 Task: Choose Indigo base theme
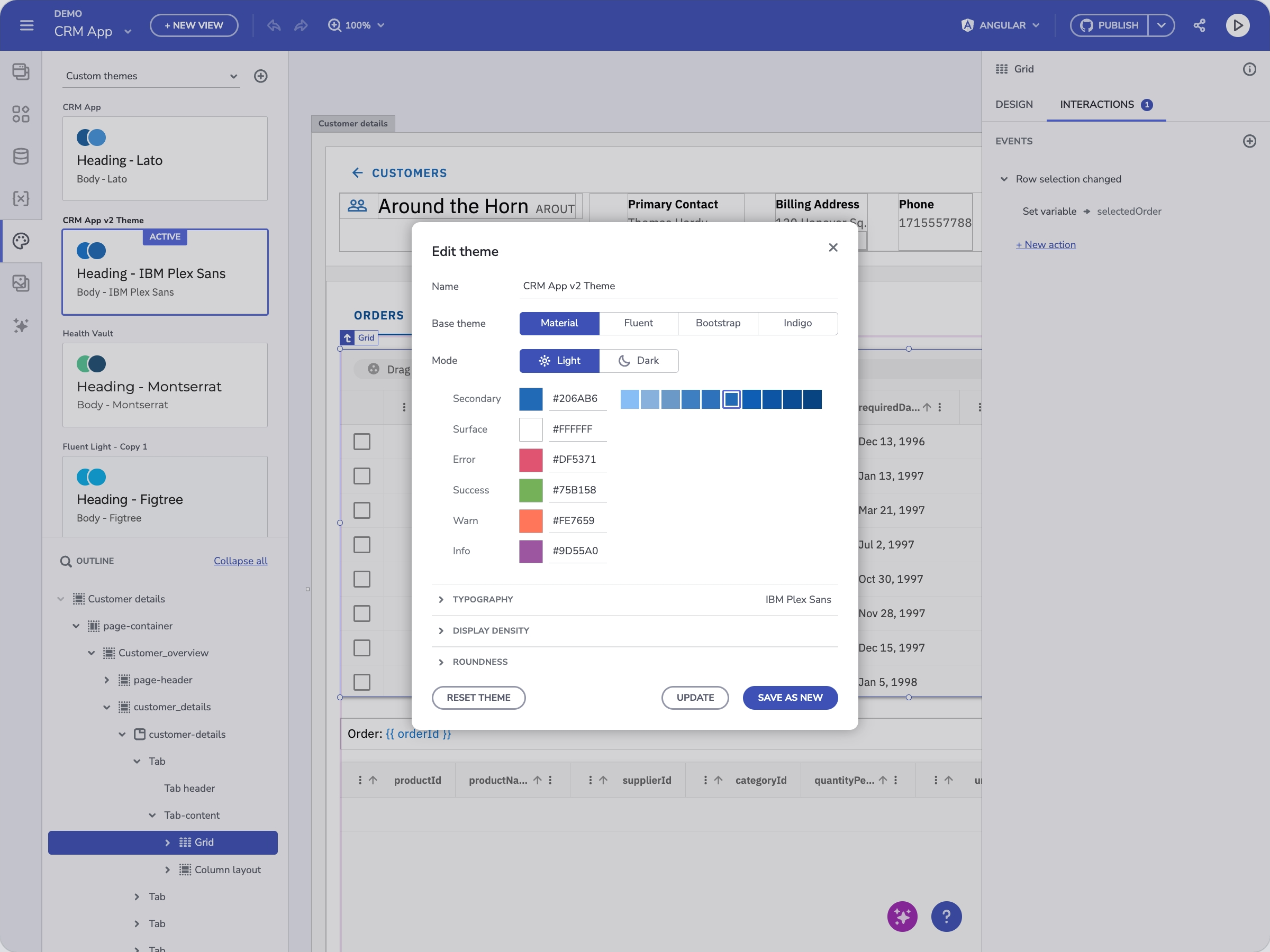pyautogui.click(x=797, y=323)
